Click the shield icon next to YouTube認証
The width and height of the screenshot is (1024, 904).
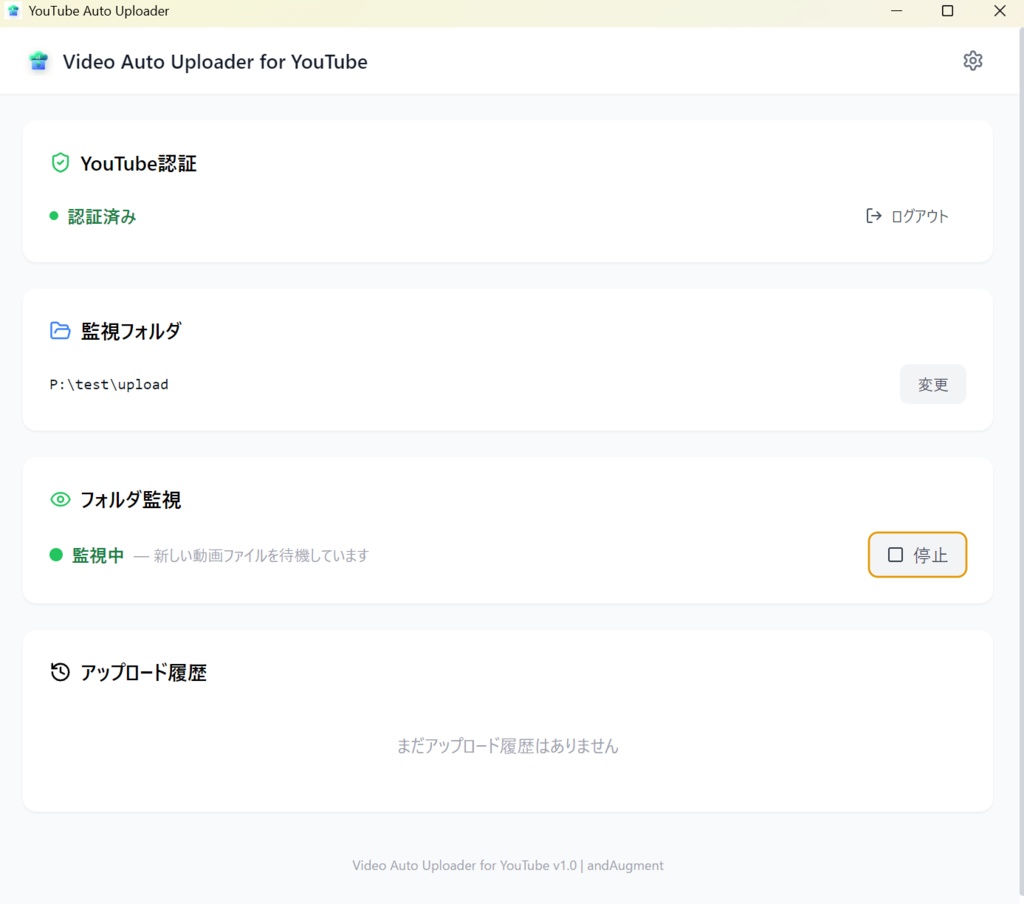coord(60,162)
